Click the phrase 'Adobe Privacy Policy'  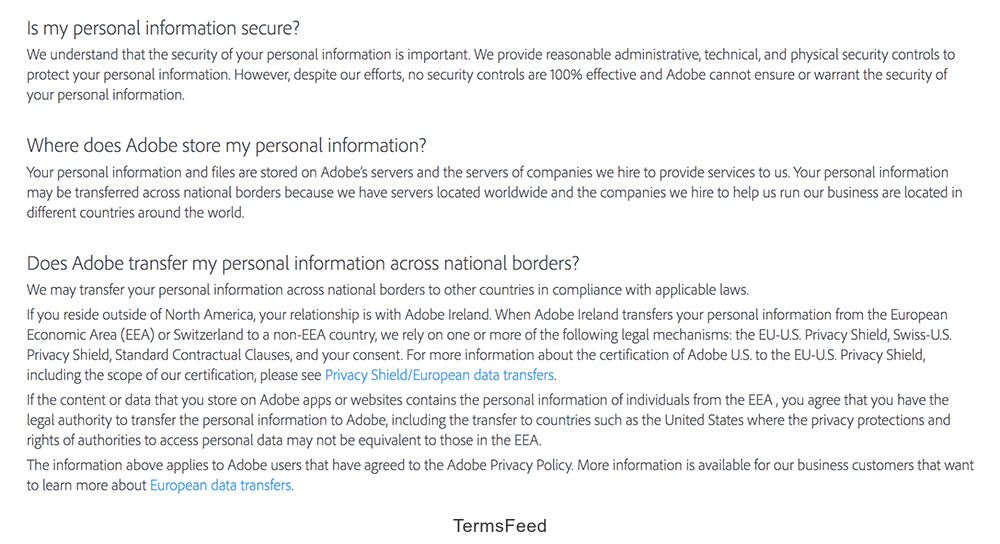point(513,465)
